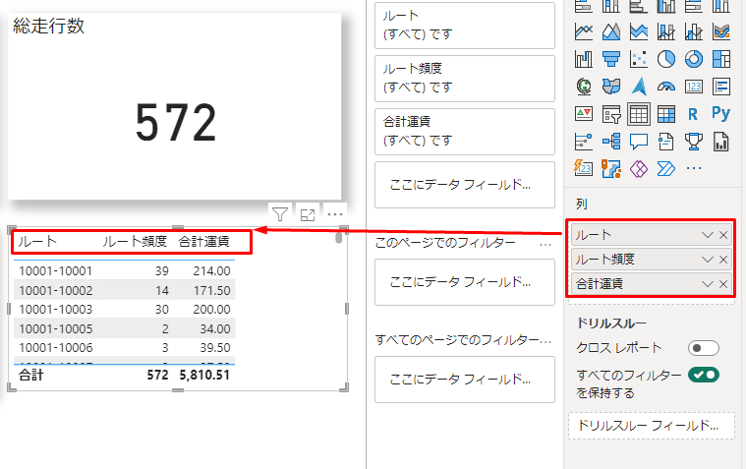Sort table by the ルート頻度 column header
This screenshot has height=469, width=746.
click(135, 242)
